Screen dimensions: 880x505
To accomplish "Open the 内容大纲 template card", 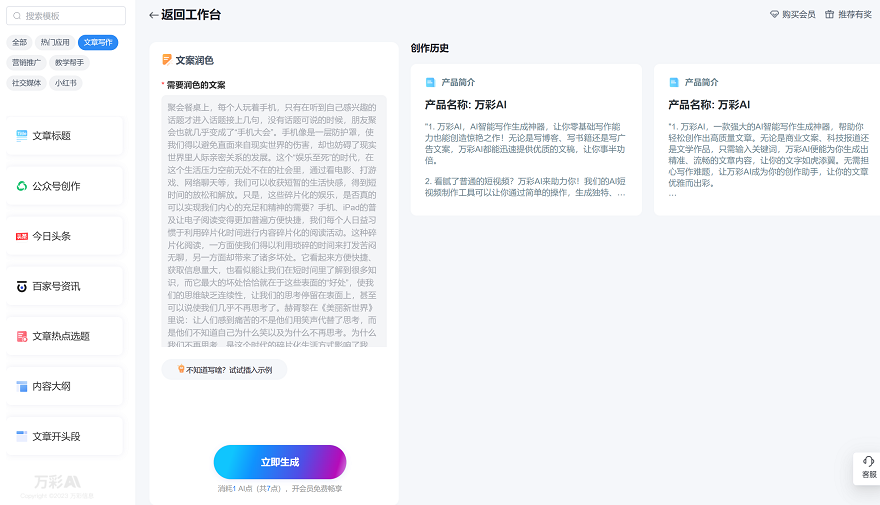I will tap(65, 386).
